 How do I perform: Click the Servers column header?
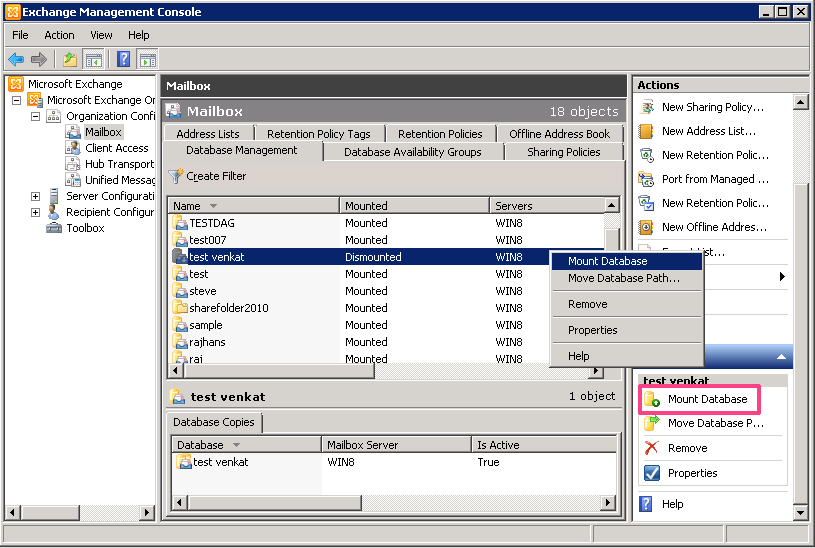pos(548,206)
